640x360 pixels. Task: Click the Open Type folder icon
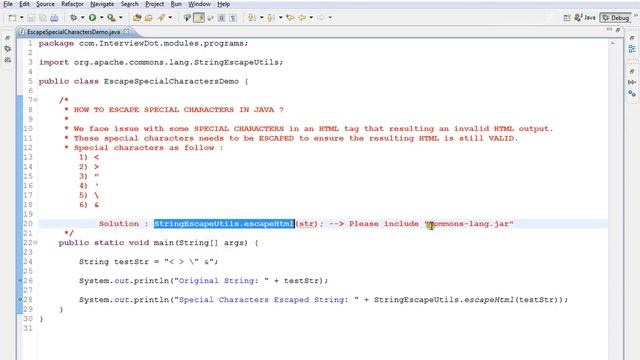pyautogui.click(x=149, y=18)
